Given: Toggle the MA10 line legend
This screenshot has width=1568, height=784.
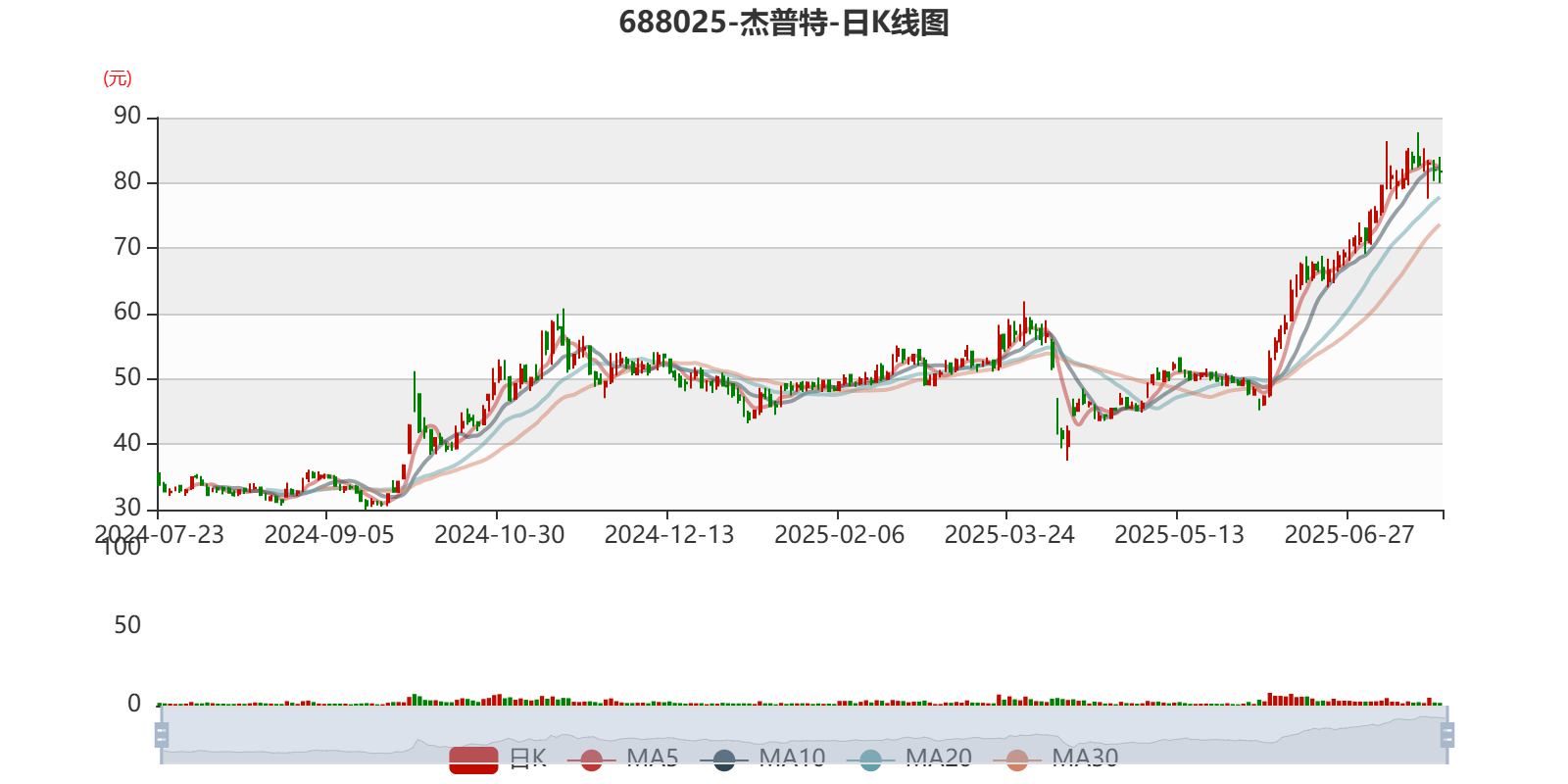Looking at the screenshot, I should pyautogui.click(x=762, y=759).
